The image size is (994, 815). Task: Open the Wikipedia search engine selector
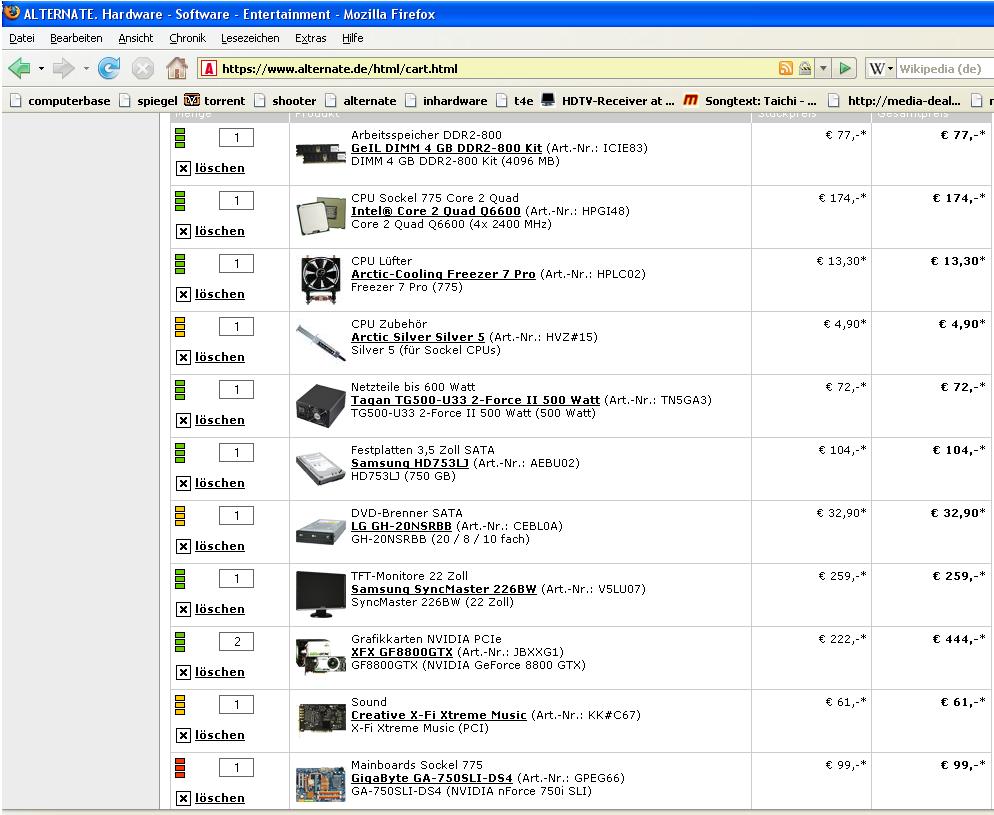[881, 68]
